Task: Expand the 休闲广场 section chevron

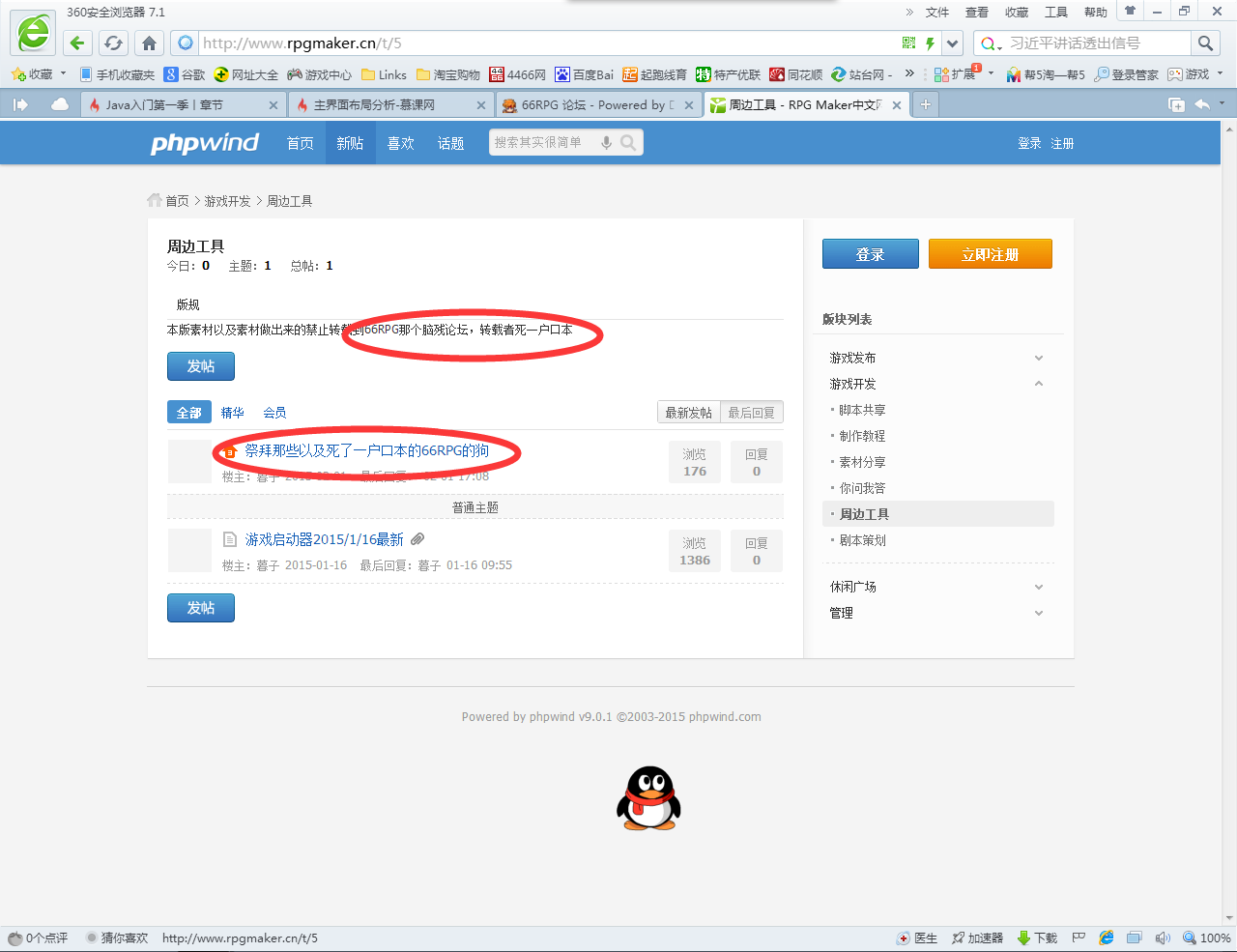Action: tap(1039, 587)
